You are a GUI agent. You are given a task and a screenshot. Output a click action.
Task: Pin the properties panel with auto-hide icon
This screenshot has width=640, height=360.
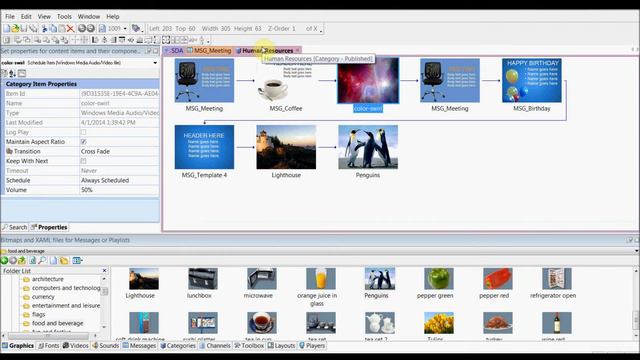pyautogui.click(x=149, y=51)
